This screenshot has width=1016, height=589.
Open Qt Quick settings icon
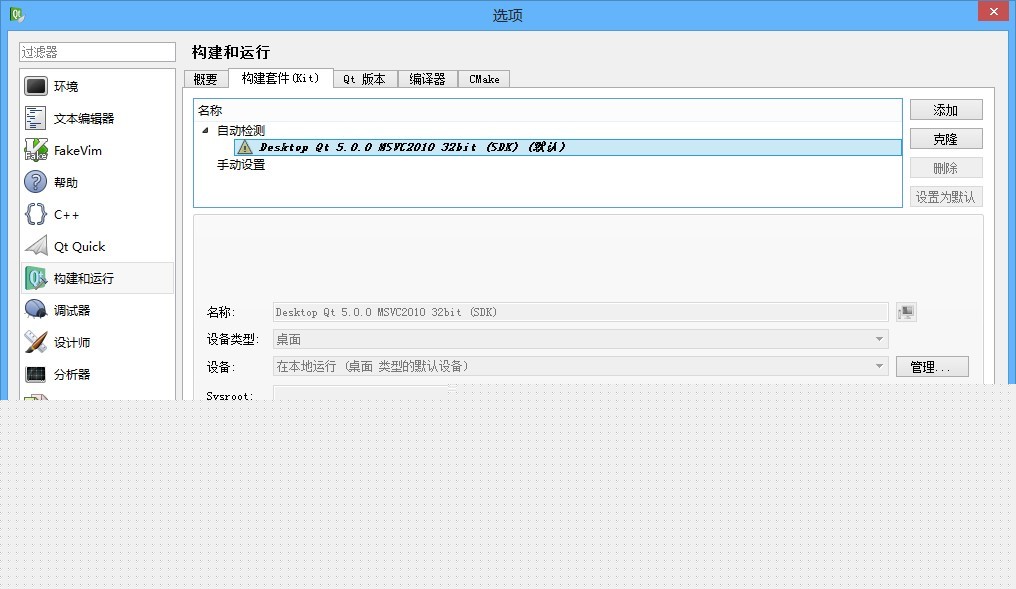click(34, 246)
